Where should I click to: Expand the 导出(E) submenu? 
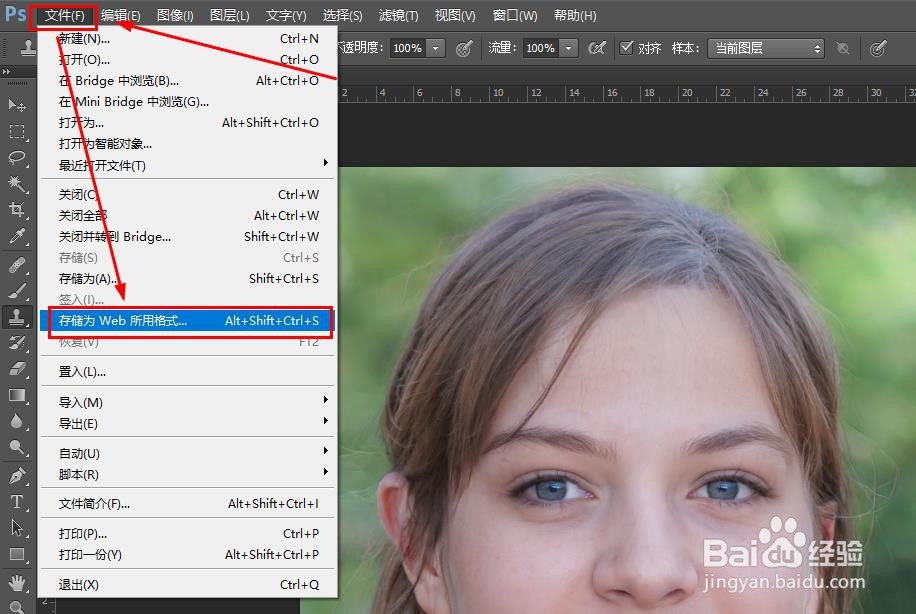tap(188, 423)
